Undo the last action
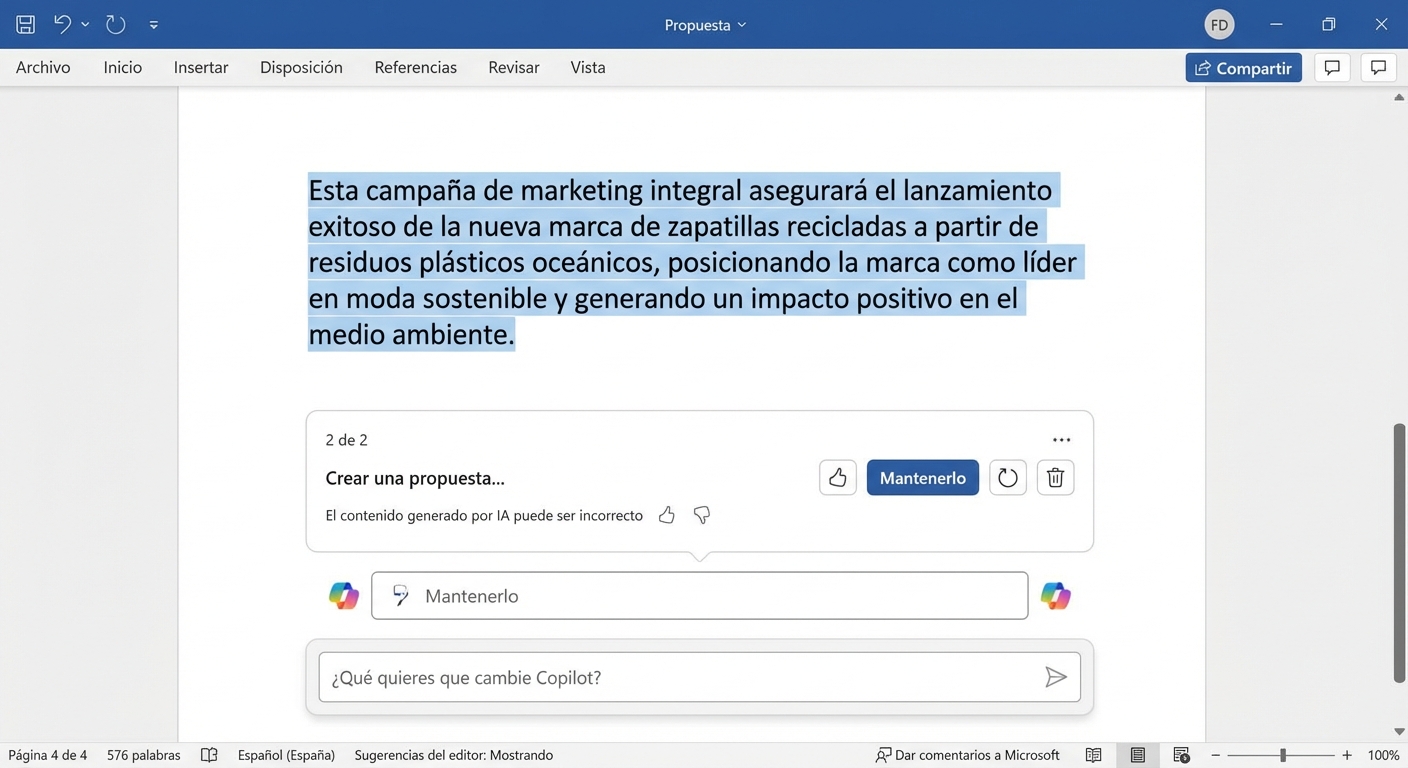Screen dimensions: 1408x768 point(62,24)
